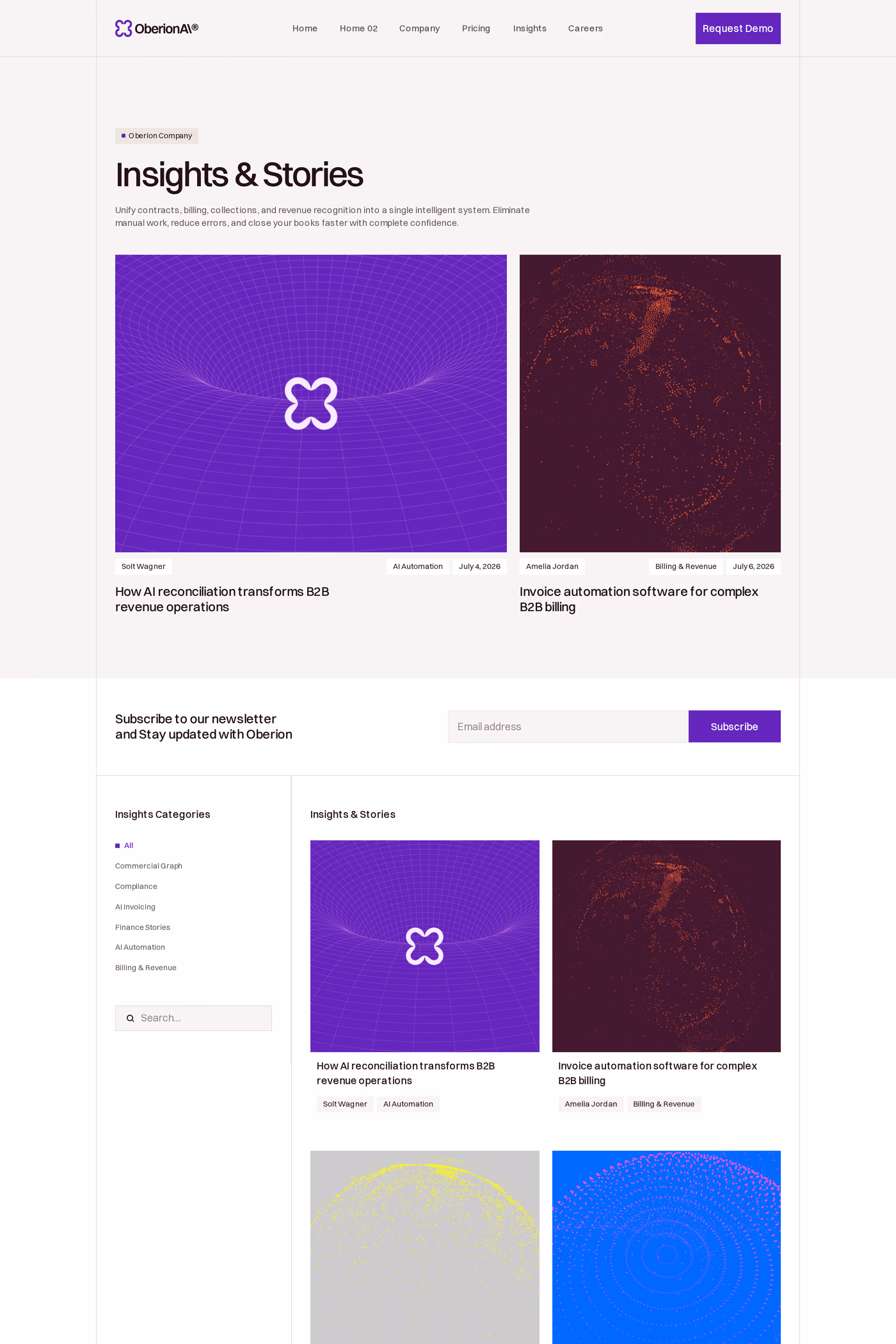896x1344 pixels.
Task: Open the Home nav item
Action: (x=305, y=28)
